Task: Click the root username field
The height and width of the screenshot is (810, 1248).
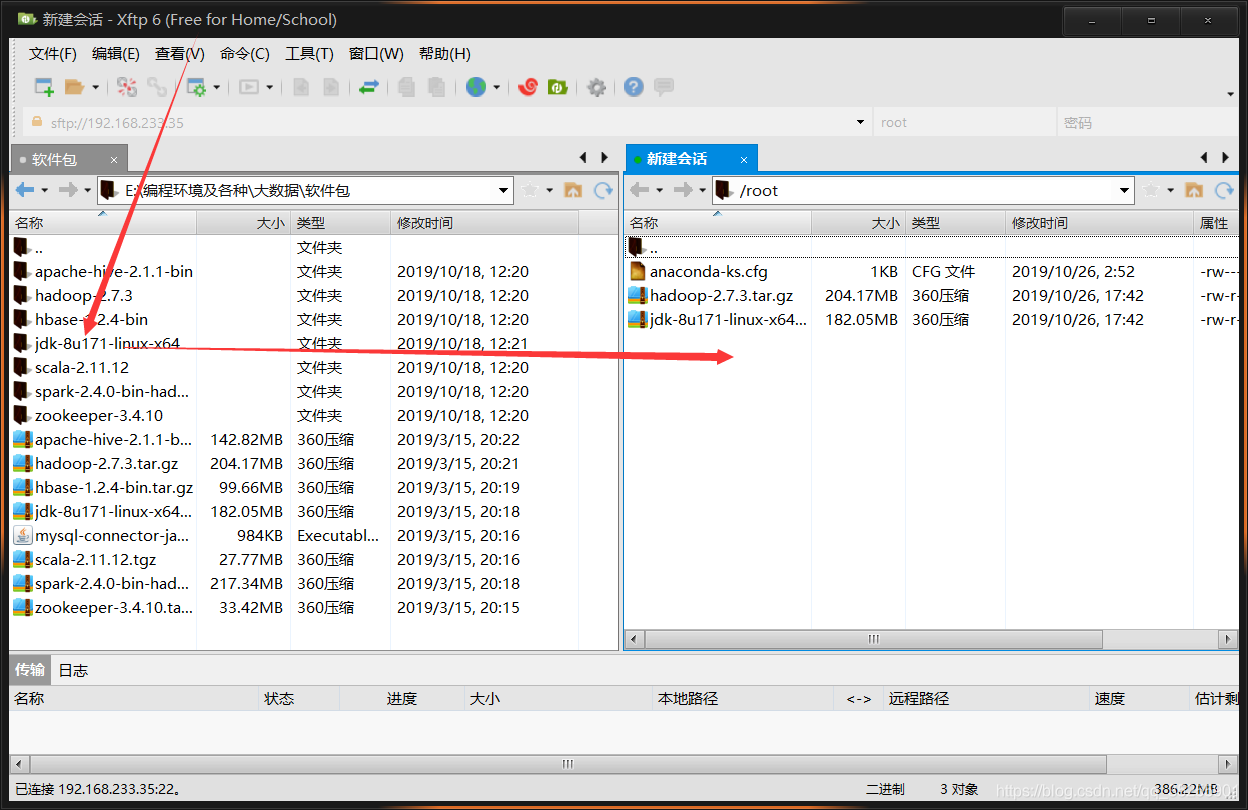Action: point(964,122)
